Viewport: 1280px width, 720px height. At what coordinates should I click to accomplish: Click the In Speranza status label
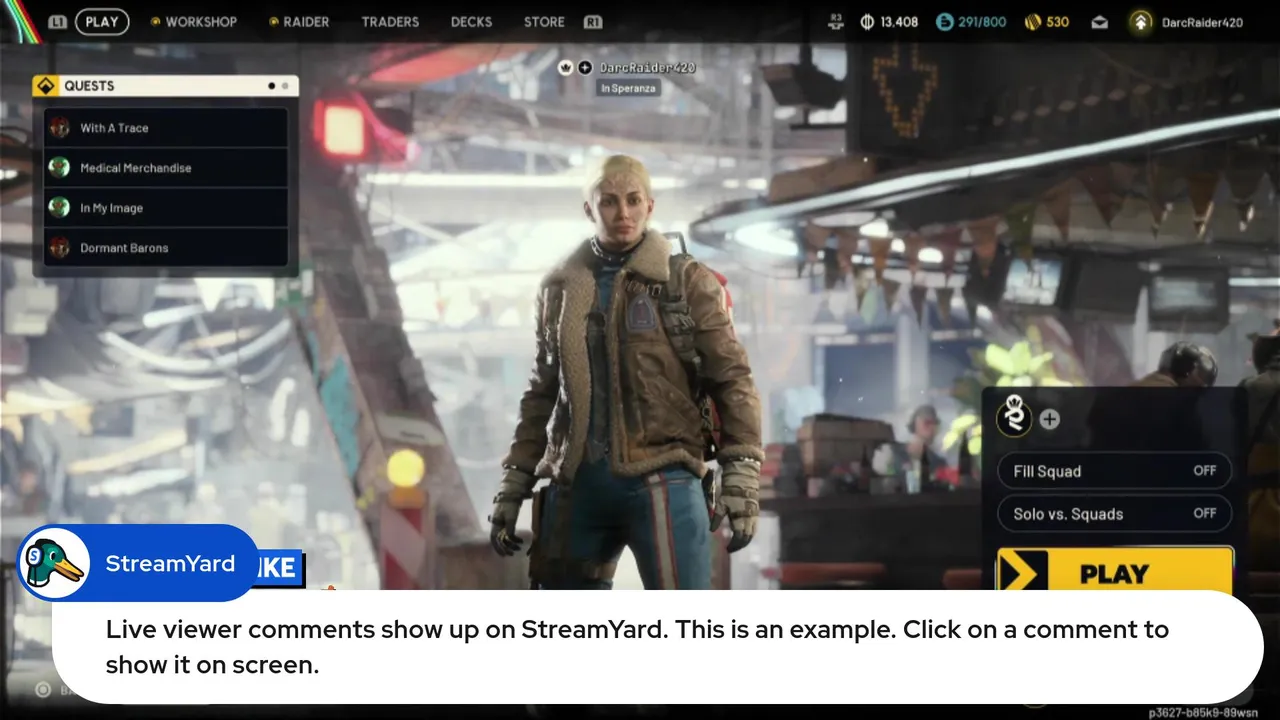629,88
